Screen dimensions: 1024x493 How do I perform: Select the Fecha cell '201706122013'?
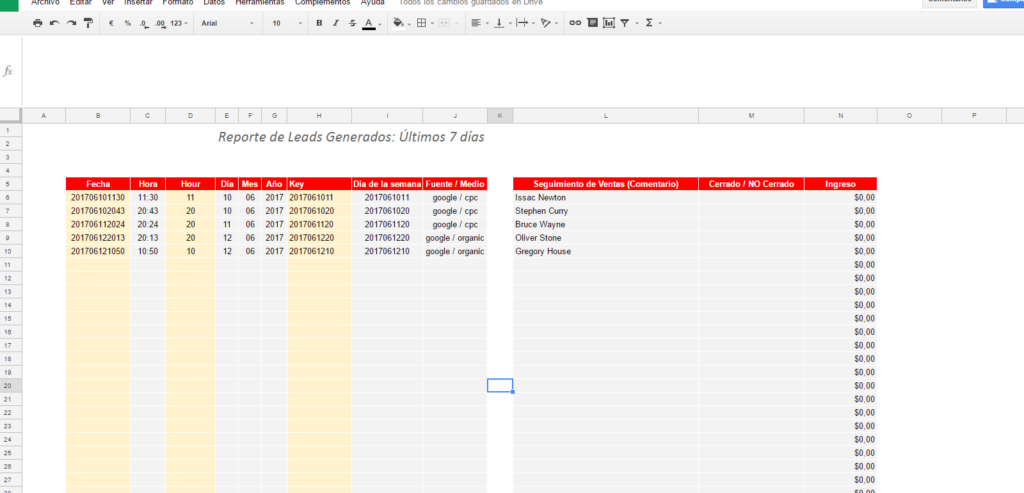pos(98,238)
